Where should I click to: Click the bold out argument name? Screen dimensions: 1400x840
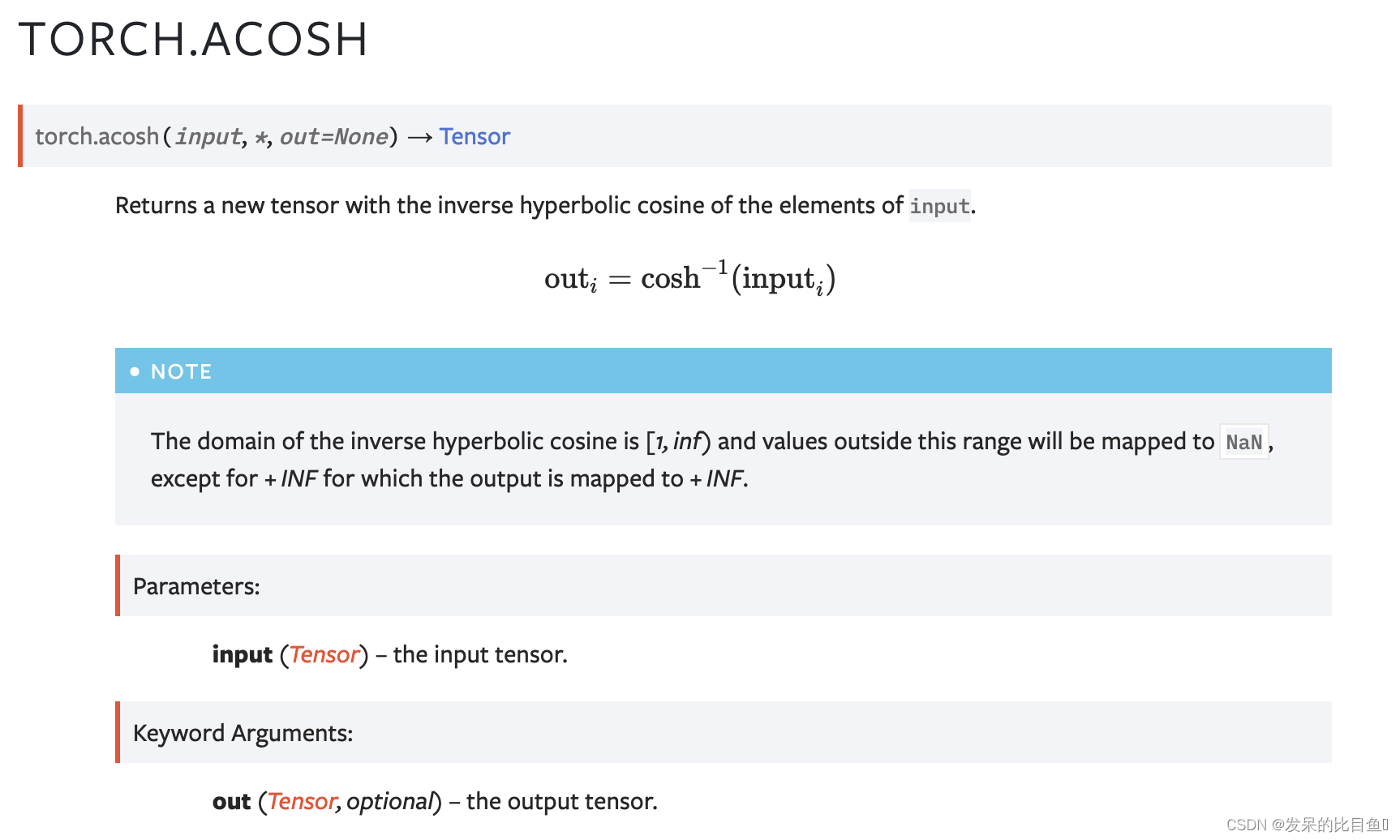231,802
